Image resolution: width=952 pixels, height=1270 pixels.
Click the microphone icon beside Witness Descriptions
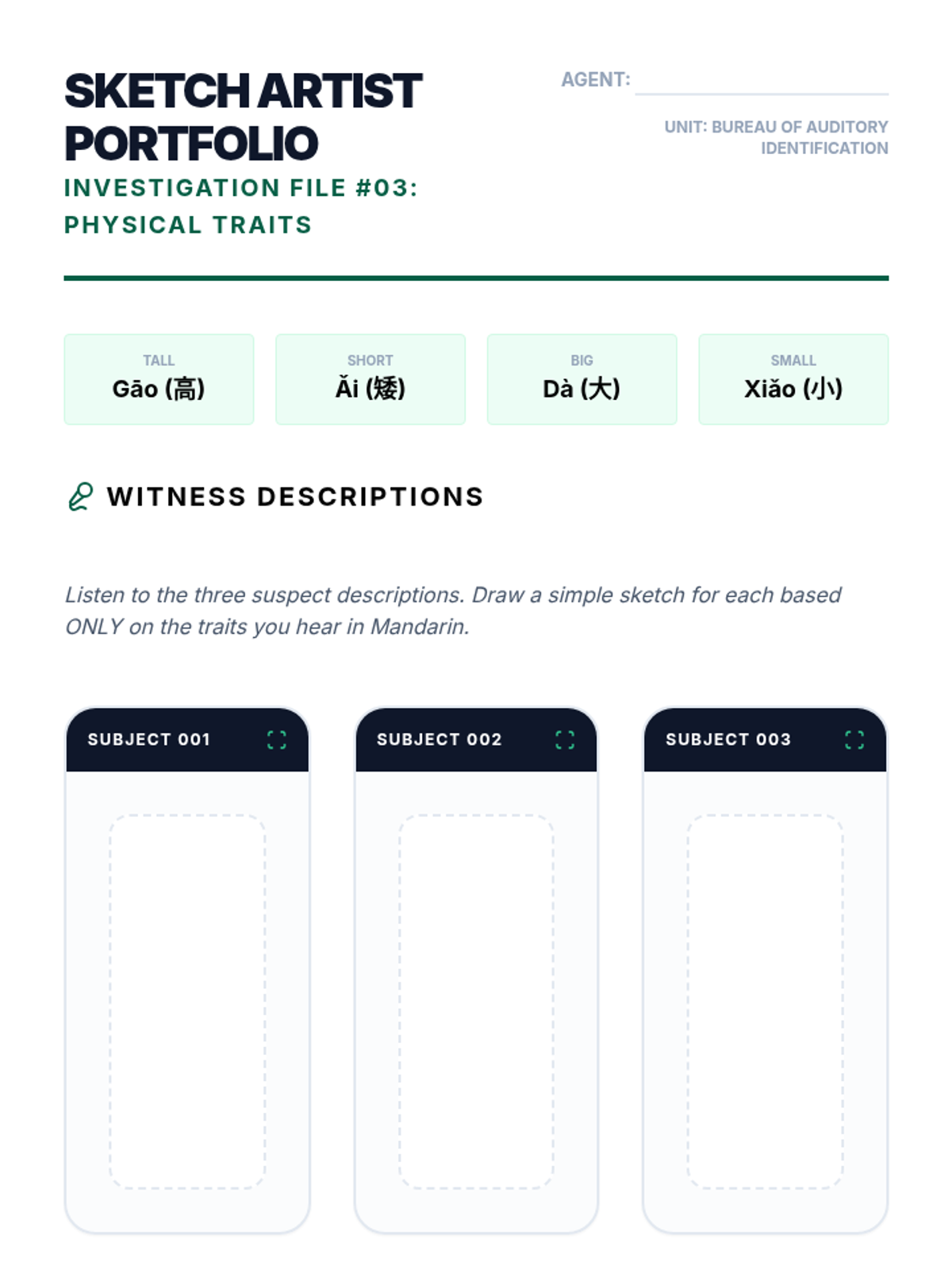(80, 497)
